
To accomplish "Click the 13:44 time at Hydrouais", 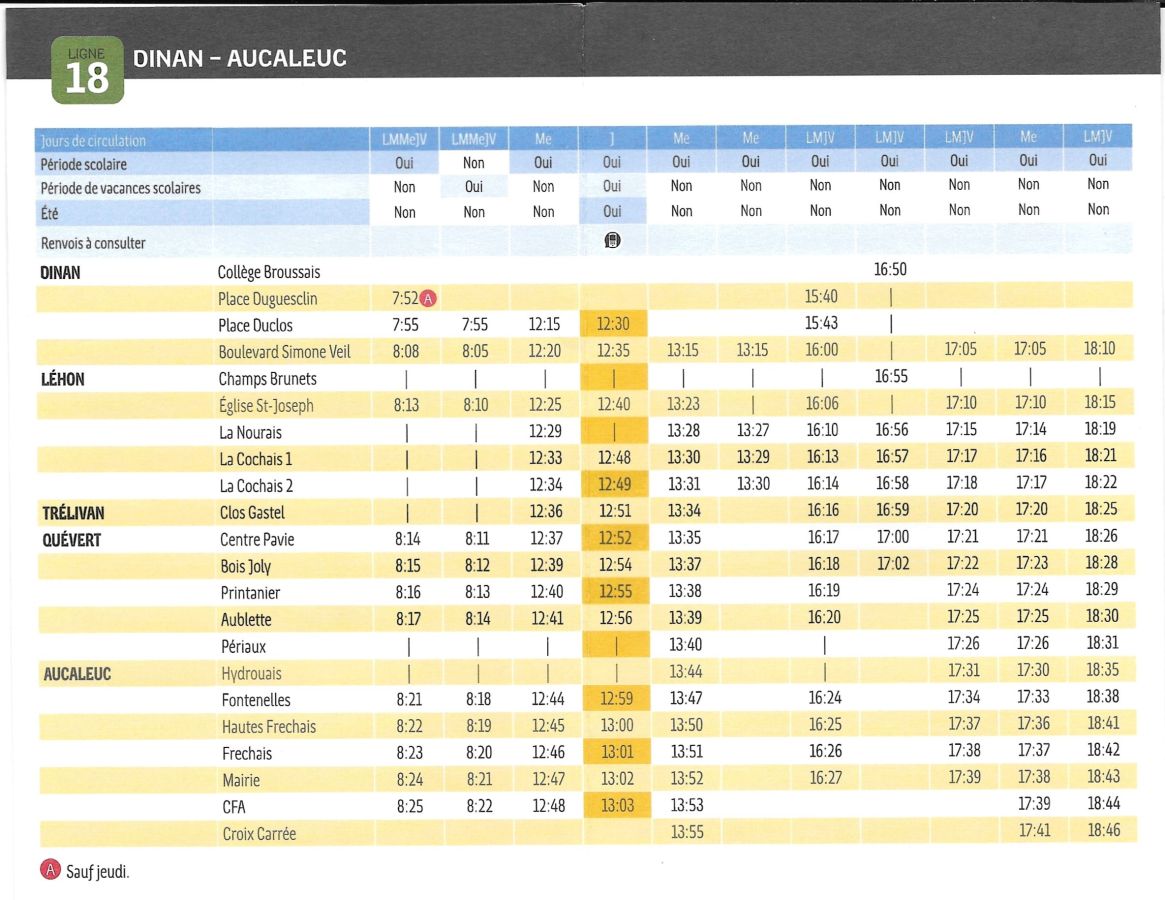I will (x=685, y=671).
